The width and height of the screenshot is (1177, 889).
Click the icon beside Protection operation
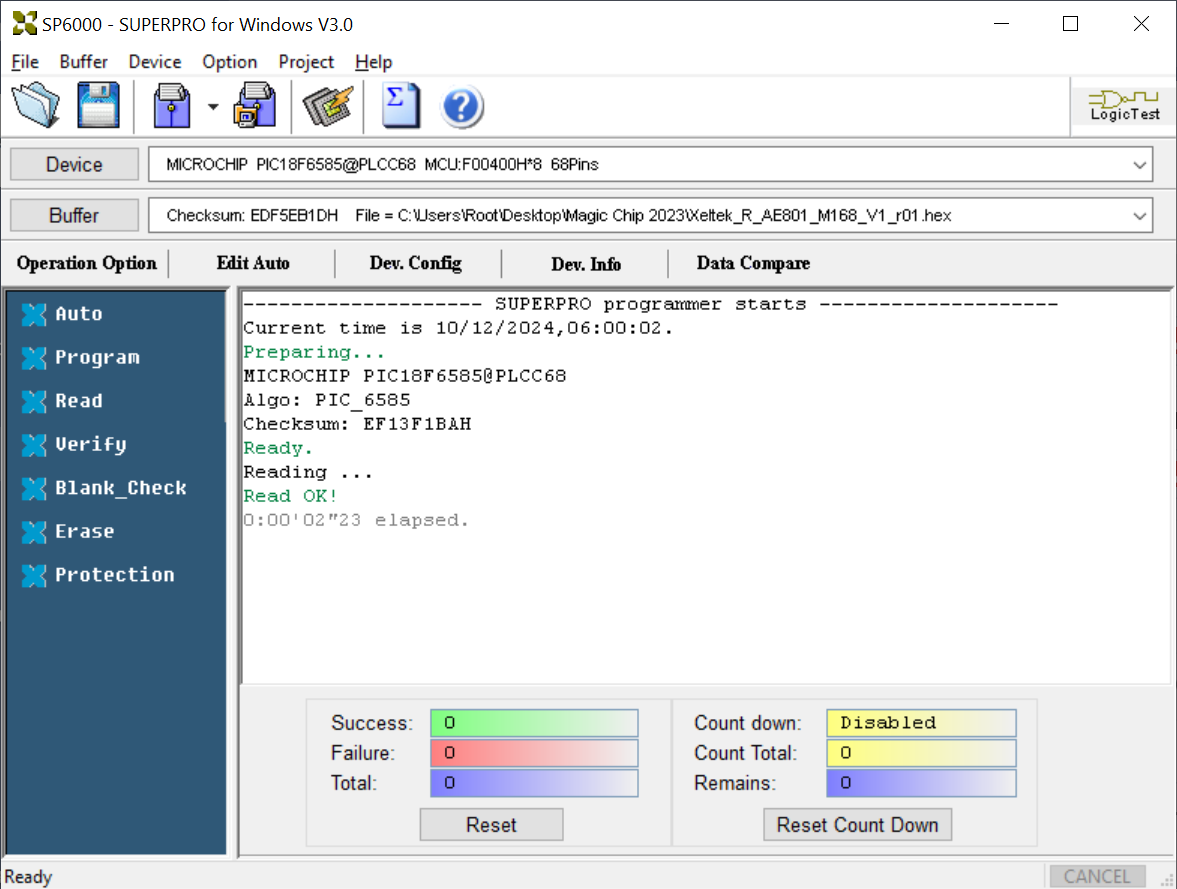coord(34,576)
